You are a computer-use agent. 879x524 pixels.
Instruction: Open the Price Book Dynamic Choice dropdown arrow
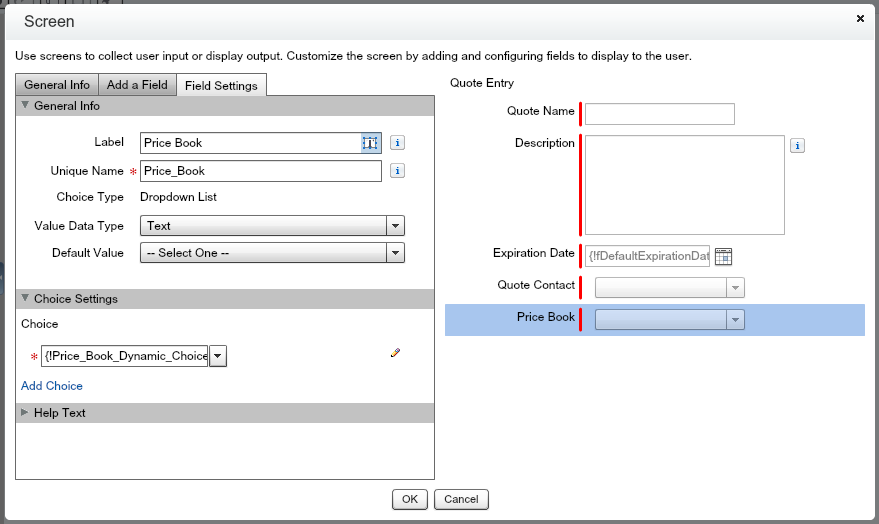tap(218, 356)
